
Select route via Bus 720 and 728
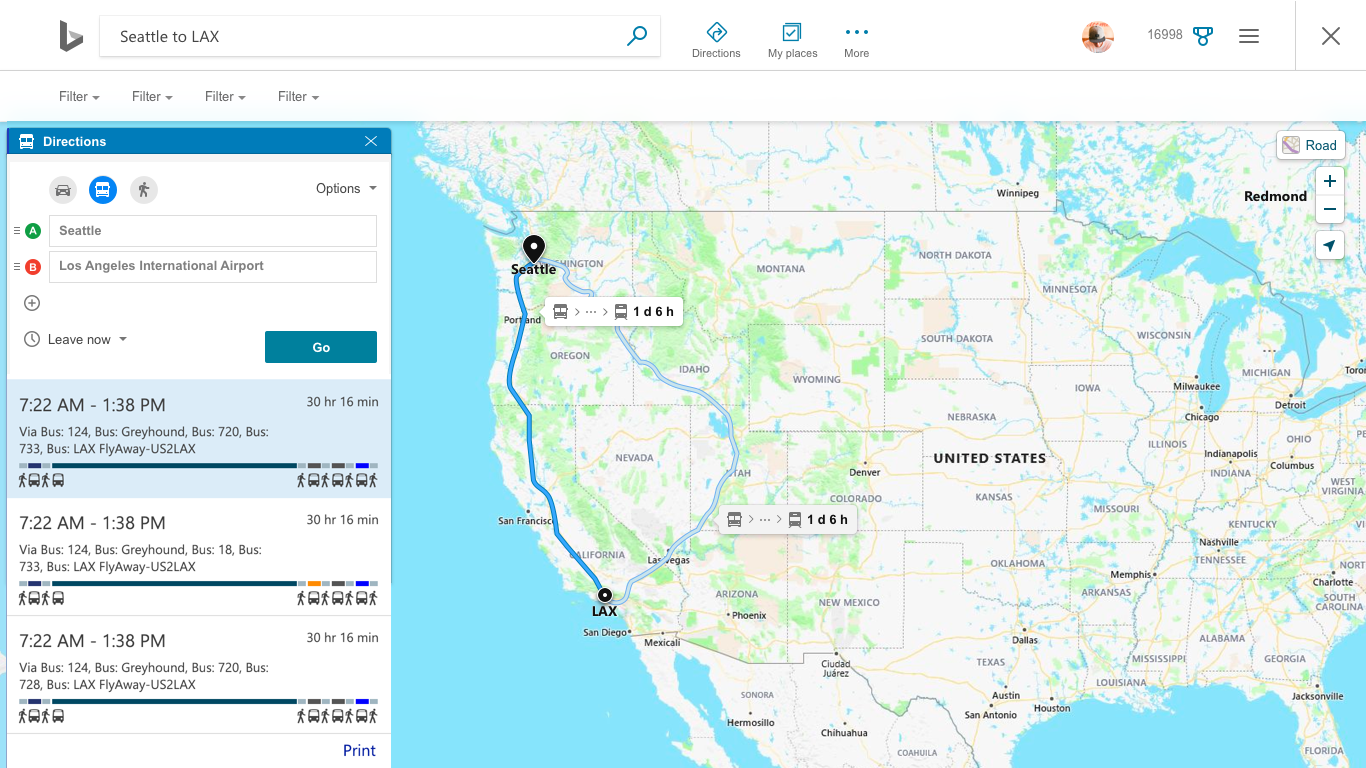point(199,675)
